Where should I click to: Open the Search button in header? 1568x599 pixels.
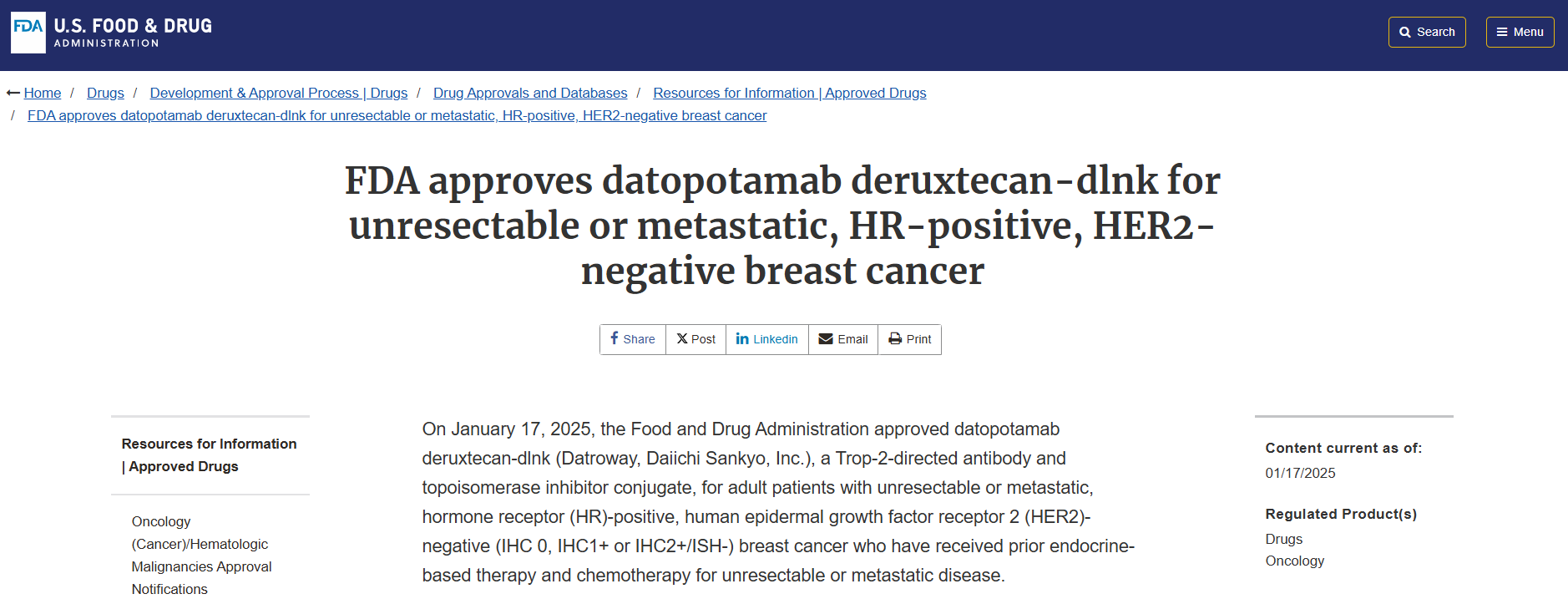coord(1427,32)
